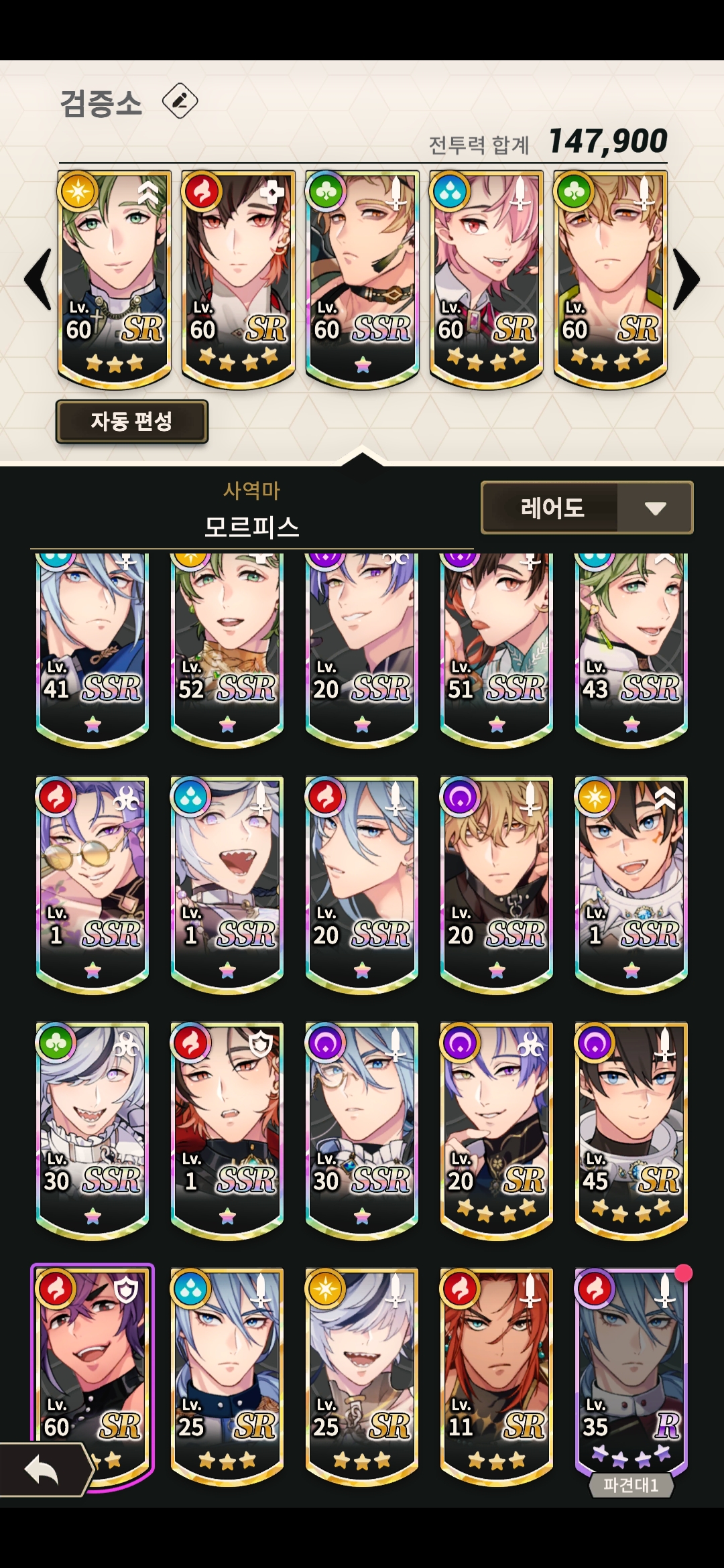724x1568 pixels.
Task: Select the 모르피스 tab
Action: 251,527
